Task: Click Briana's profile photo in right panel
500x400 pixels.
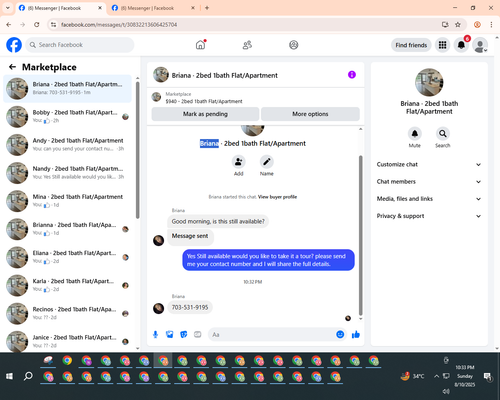Action: (x=429, y=82)
